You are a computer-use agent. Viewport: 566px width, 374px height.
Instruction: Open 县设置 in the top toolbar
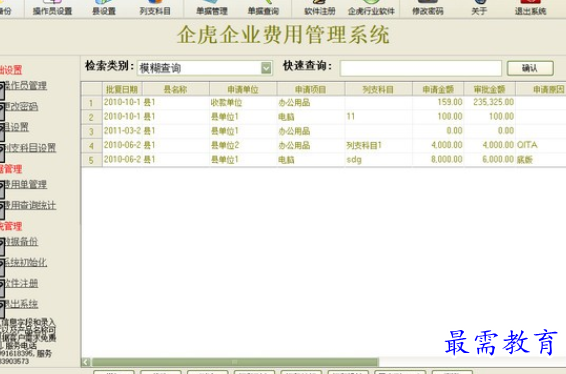click(104, 8)
